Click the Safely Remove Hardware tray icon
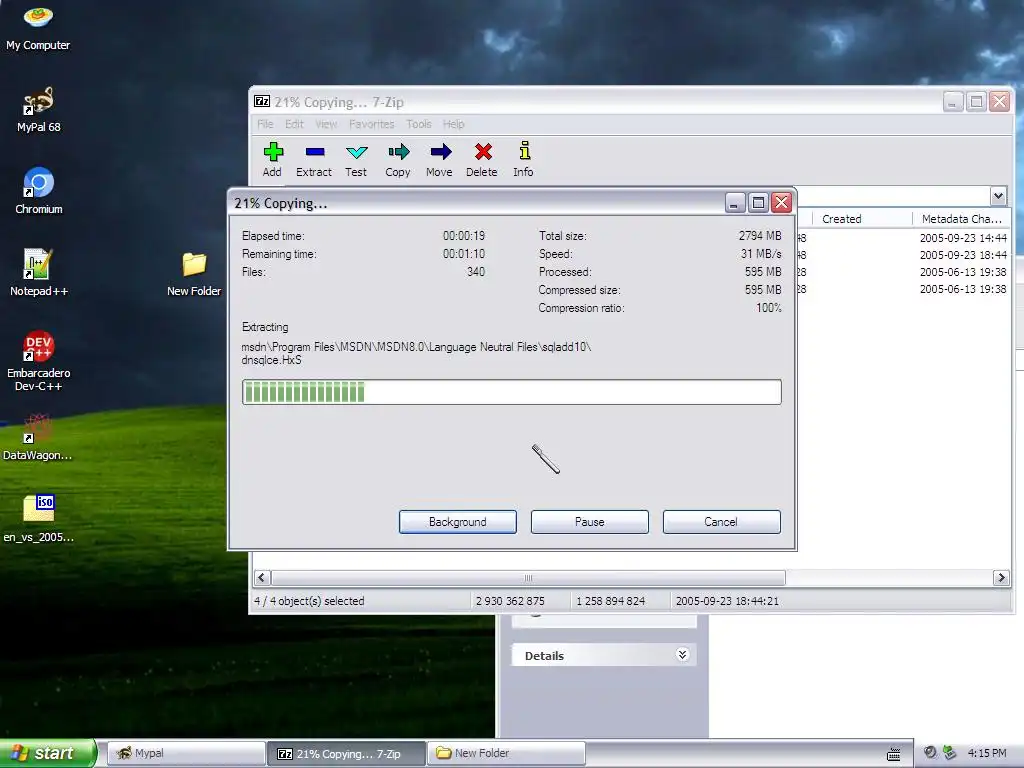The height and width of the screenshot is (768, 1024). (x=950, y=753)
